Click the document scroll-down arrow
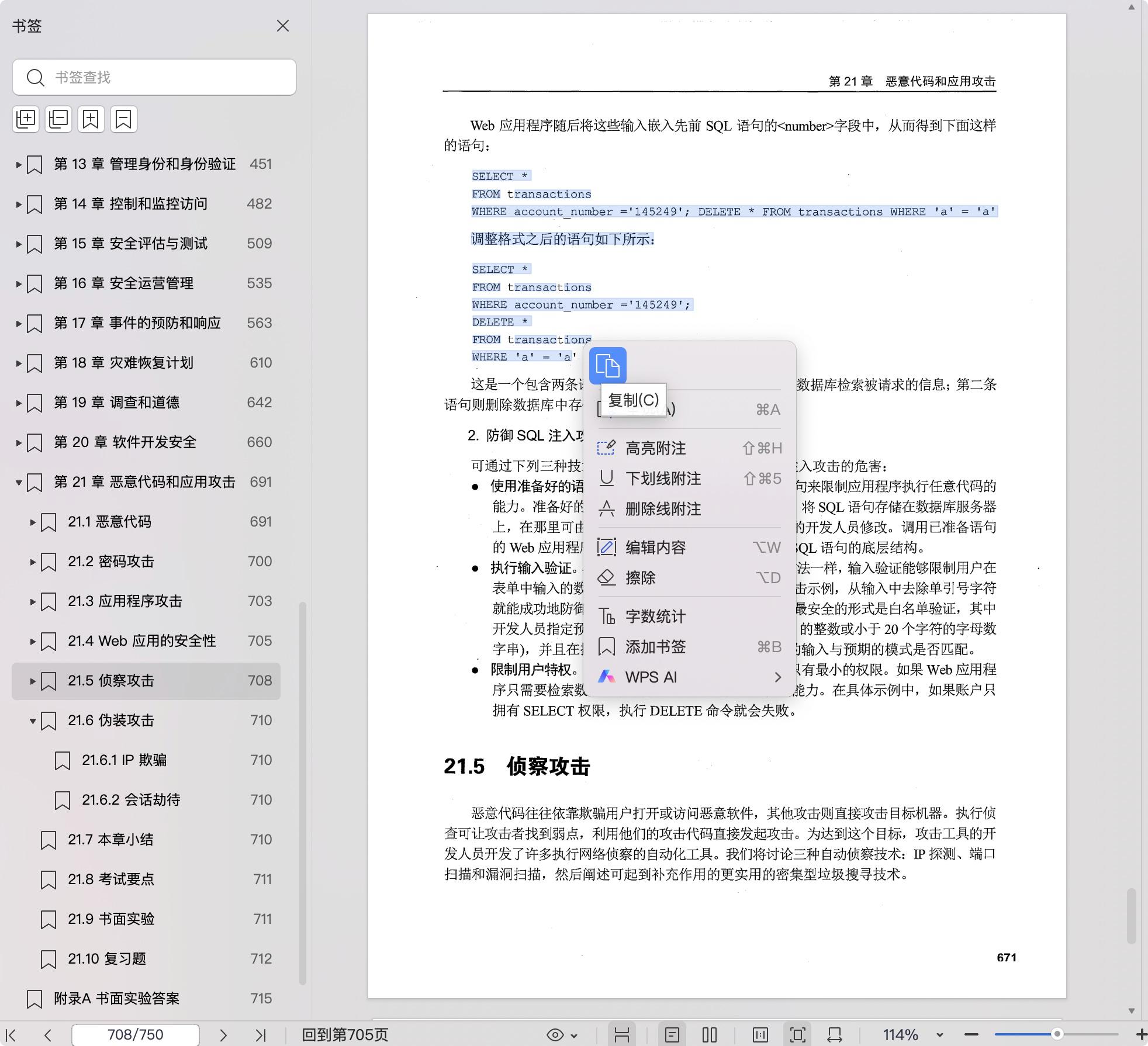The image size is (1148, 1046). coord(1131,1010)
